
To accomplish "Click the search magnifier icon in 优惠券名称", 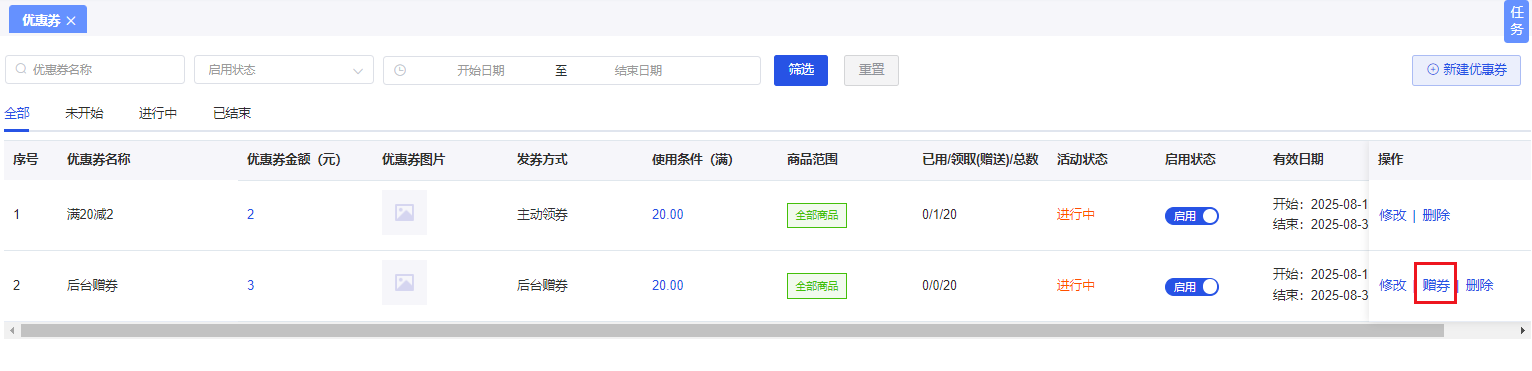I will tap(21, 70).
